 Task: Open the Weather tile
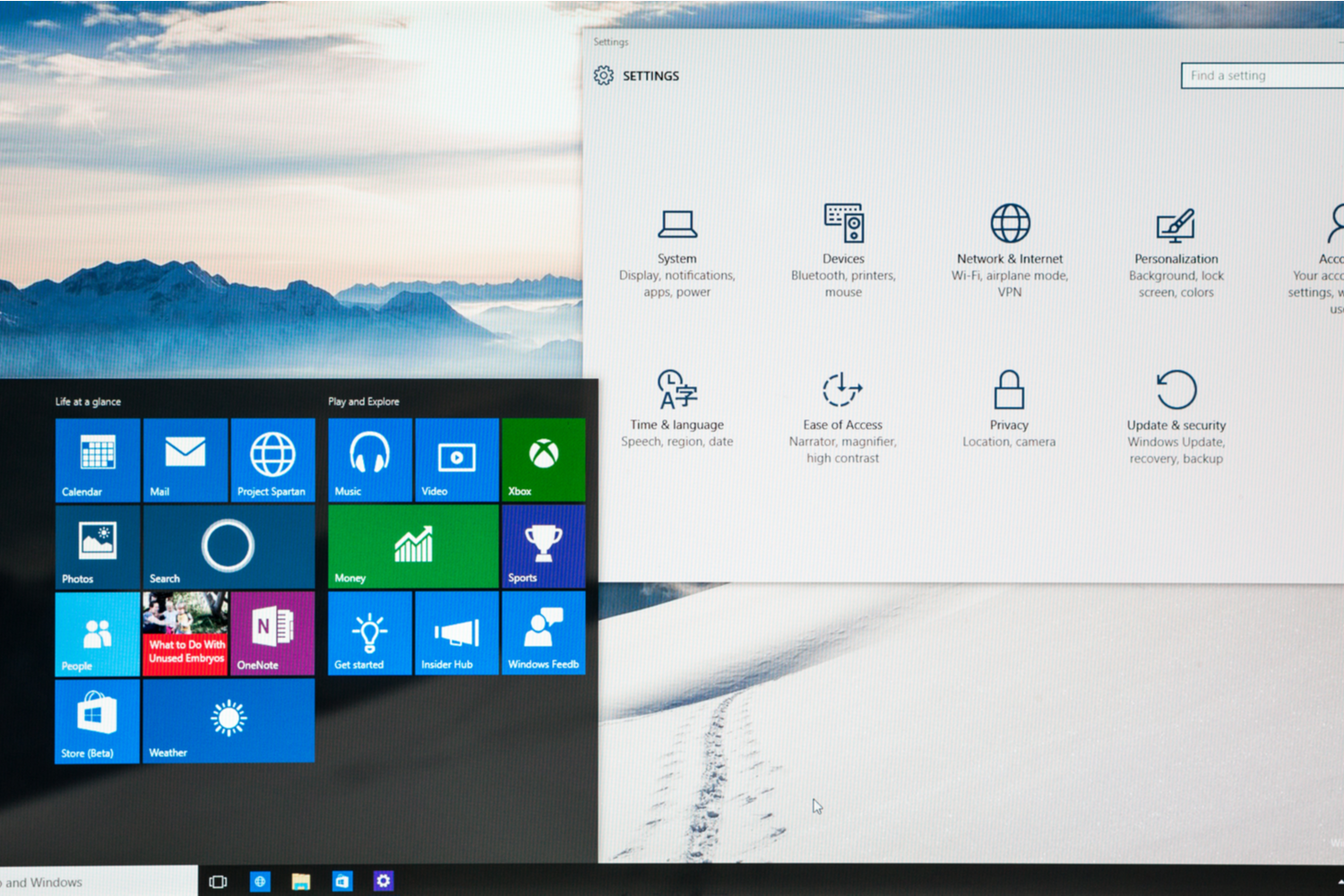(228, 721)
